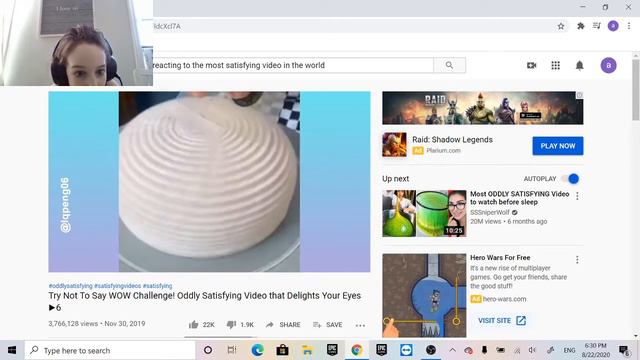Click the SHARE button under the video
Image resolution: width=640 pixels, height=360 pixels.
pyautogui.click(x=283, y=324)
